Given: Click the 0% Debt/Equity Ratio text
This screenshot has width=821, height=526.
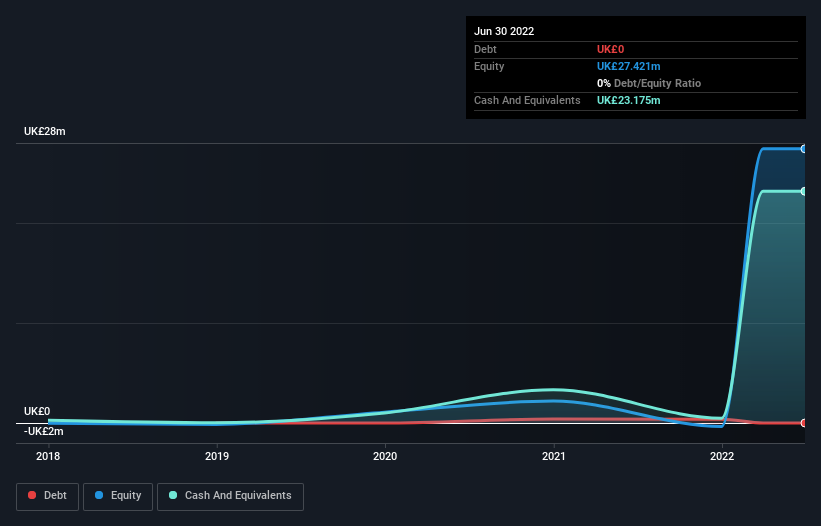Looking at the screenshot, I should pyautogui.click(x=649, y=83).
